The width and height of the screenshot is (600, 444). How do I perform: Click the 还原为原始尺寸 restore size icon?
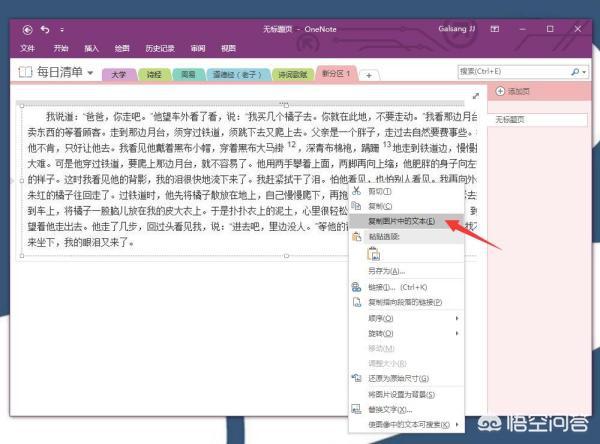pos(357,378)
